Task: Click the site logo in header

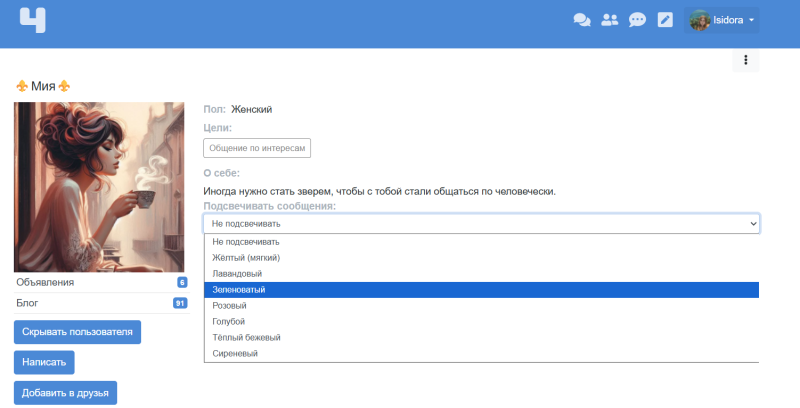Action: [x=33, y=20]
